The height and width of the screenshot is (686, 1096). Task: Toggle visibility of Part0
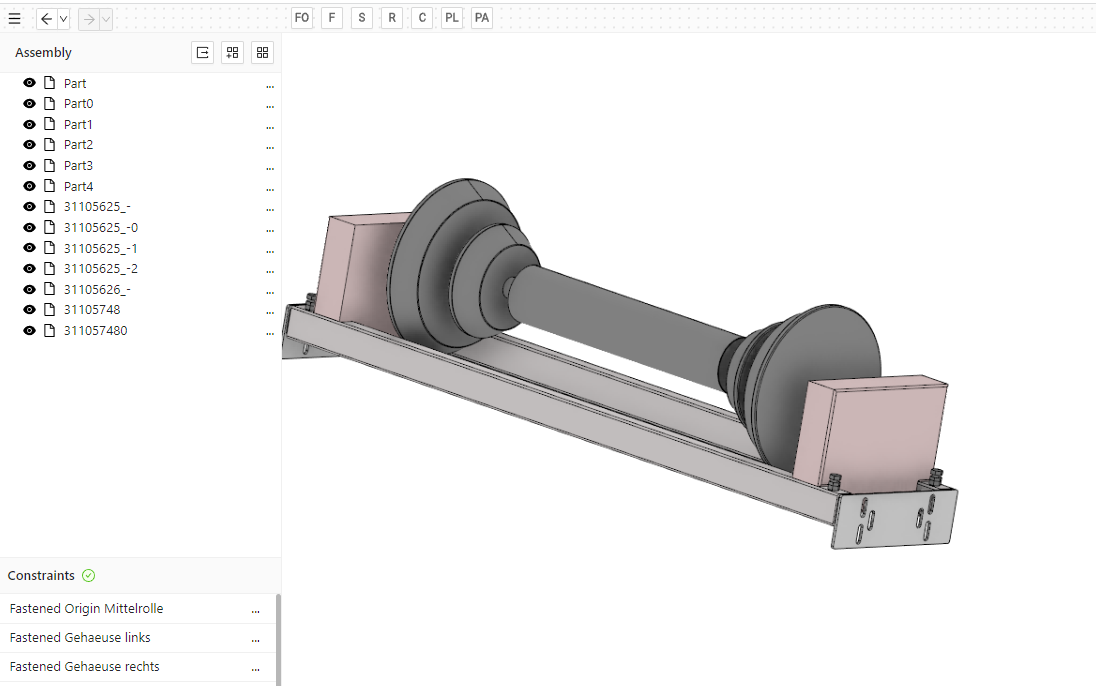pos(29,103)
